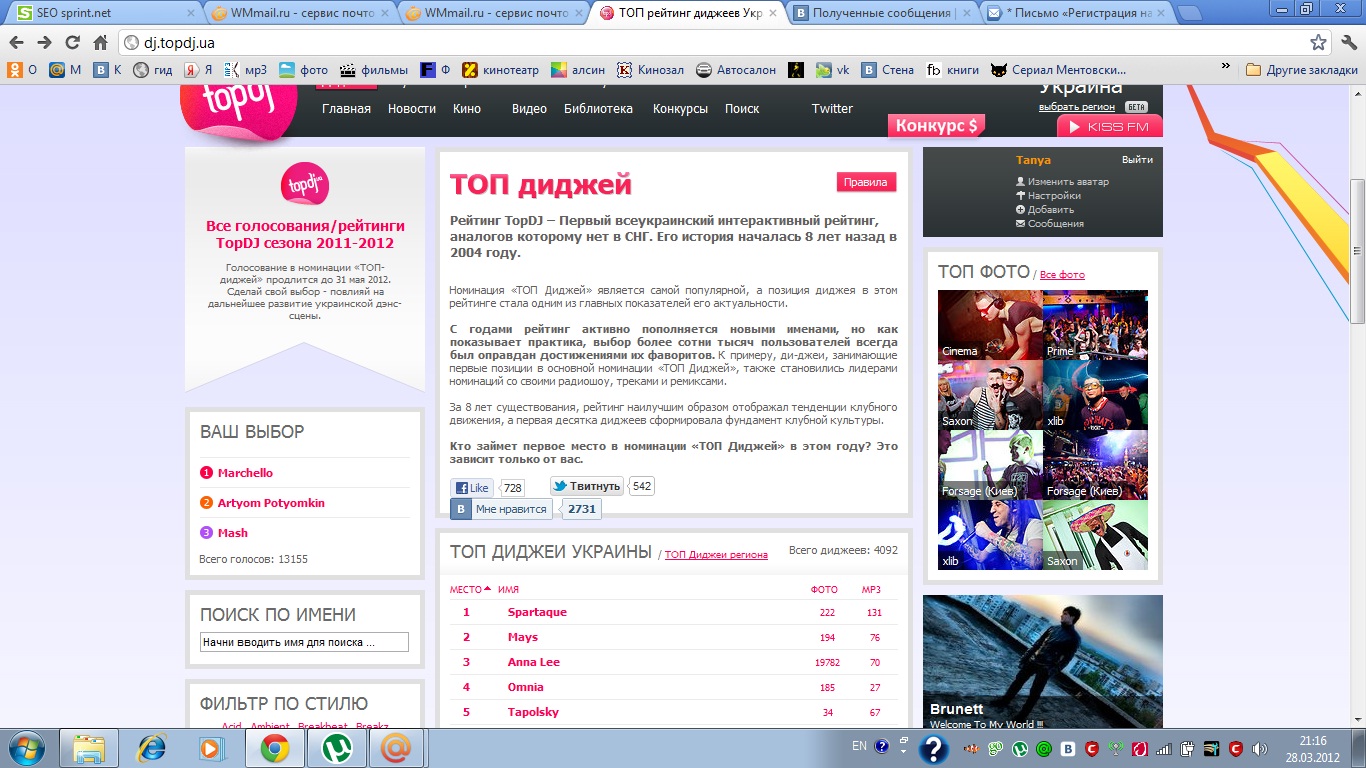Viewport: 1366px width, 768px height.
Task: Open the browser home page icon
Action: coord(100,43)
